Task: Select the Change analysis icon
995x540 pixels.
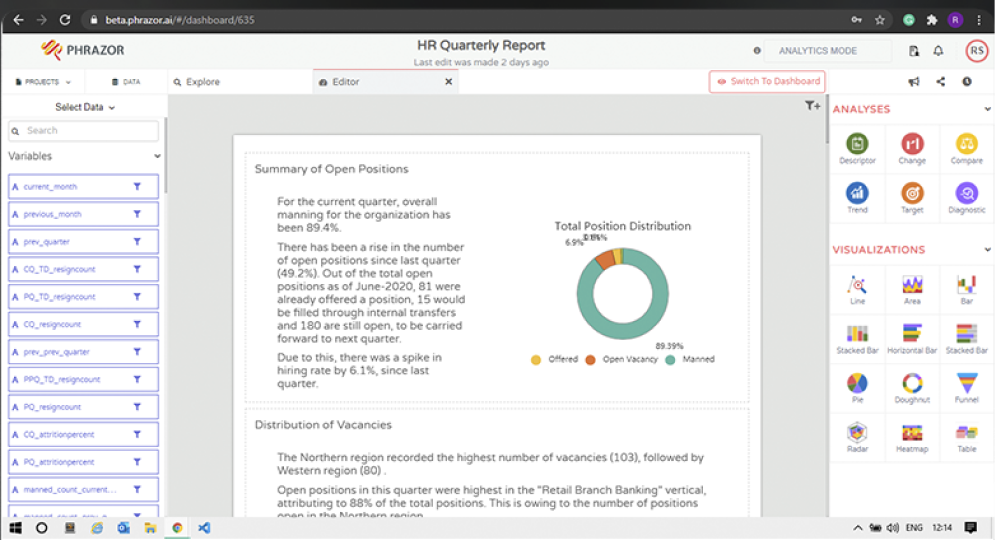Action: pos(912,144)
